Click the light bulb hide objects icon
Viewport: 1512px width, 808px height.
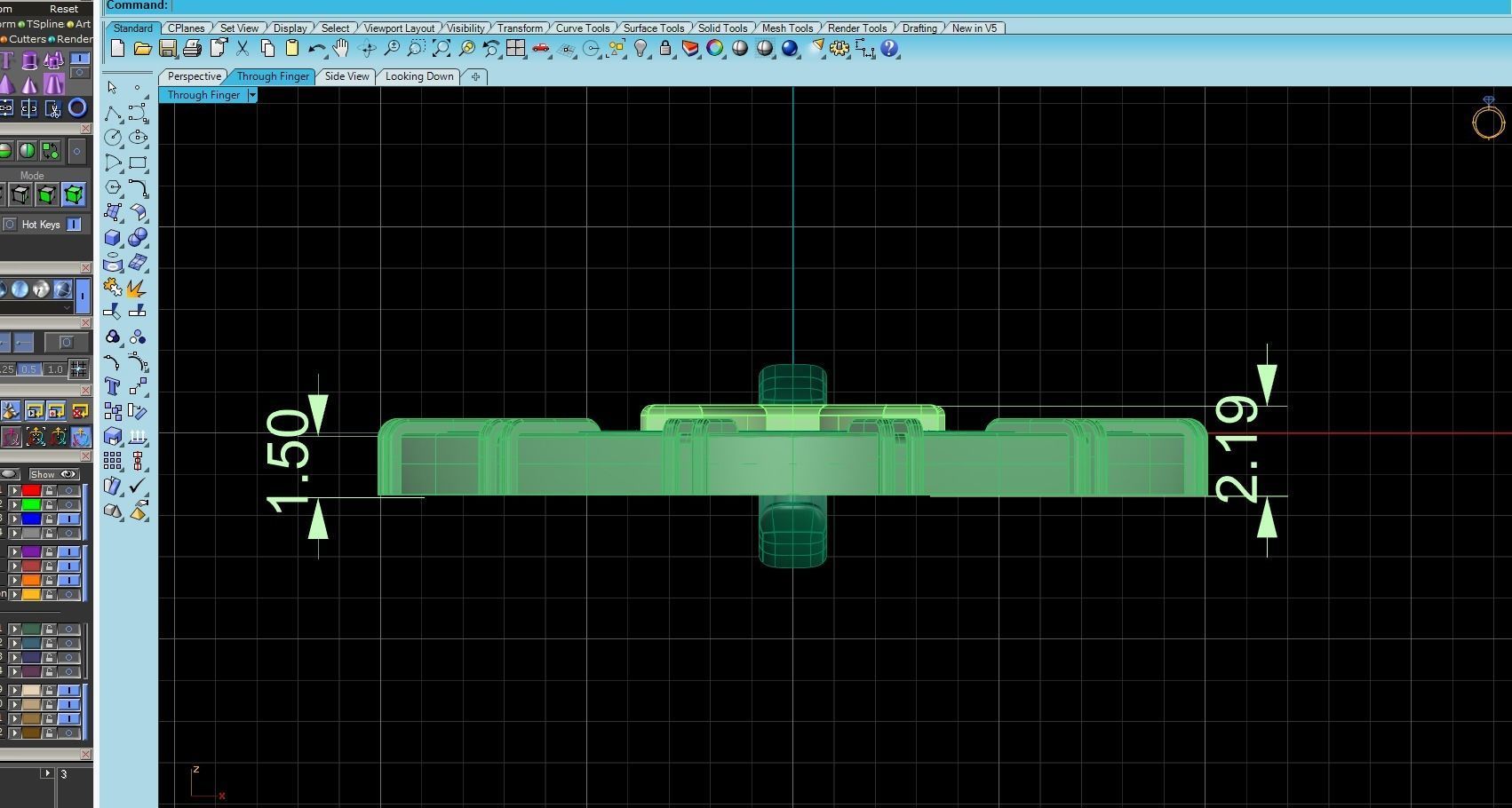click(x=641, y=49)
